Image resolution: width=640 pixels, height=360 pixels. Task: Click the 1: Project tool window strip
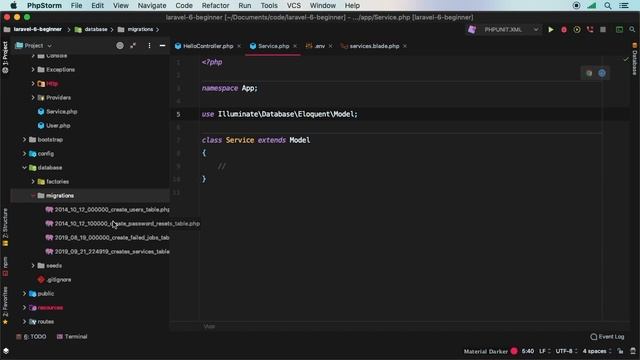pos(5,57)
